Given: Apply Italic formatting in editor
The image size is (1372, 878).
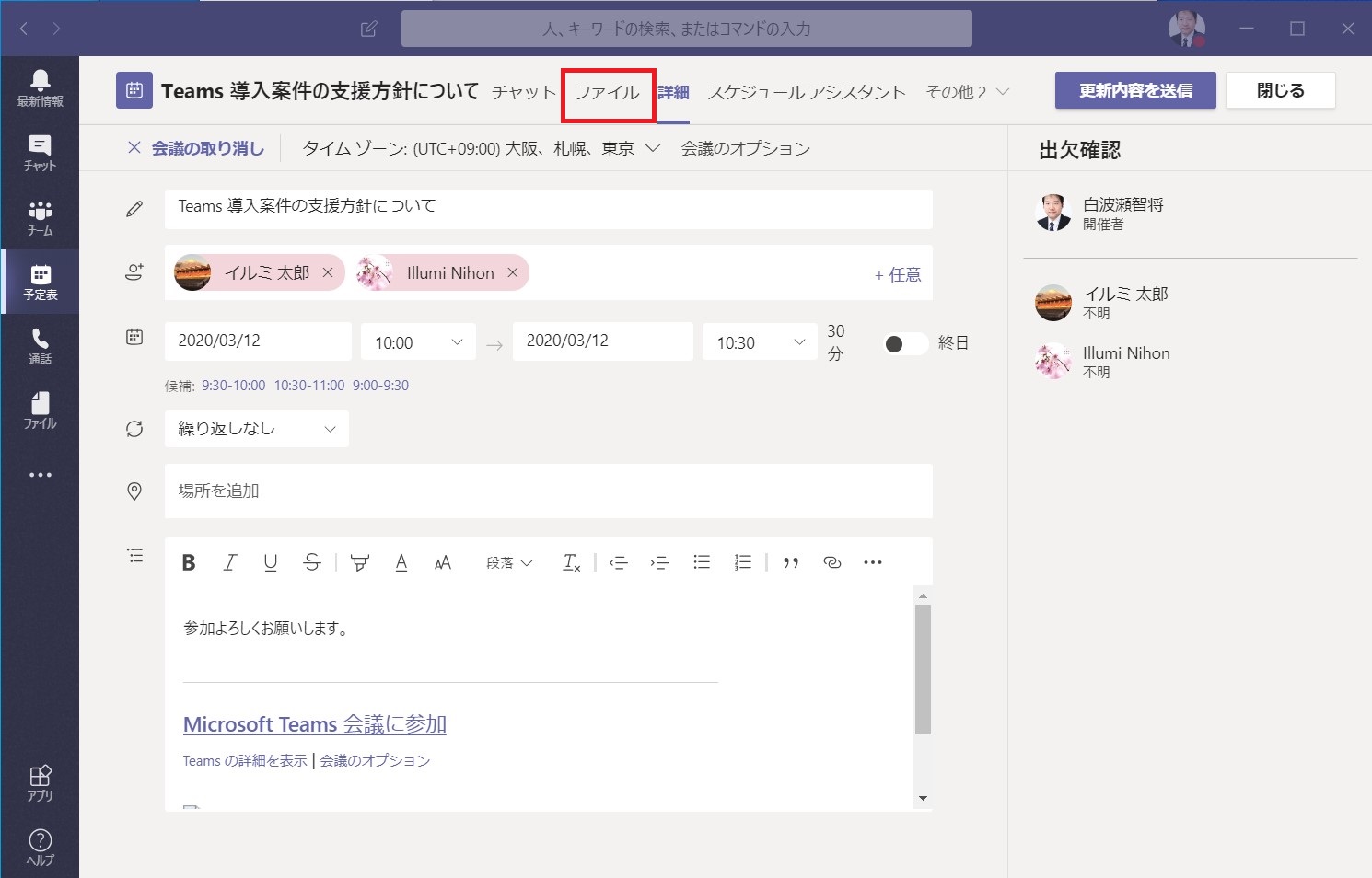Looking at the screenshot, I should [229, 562].
